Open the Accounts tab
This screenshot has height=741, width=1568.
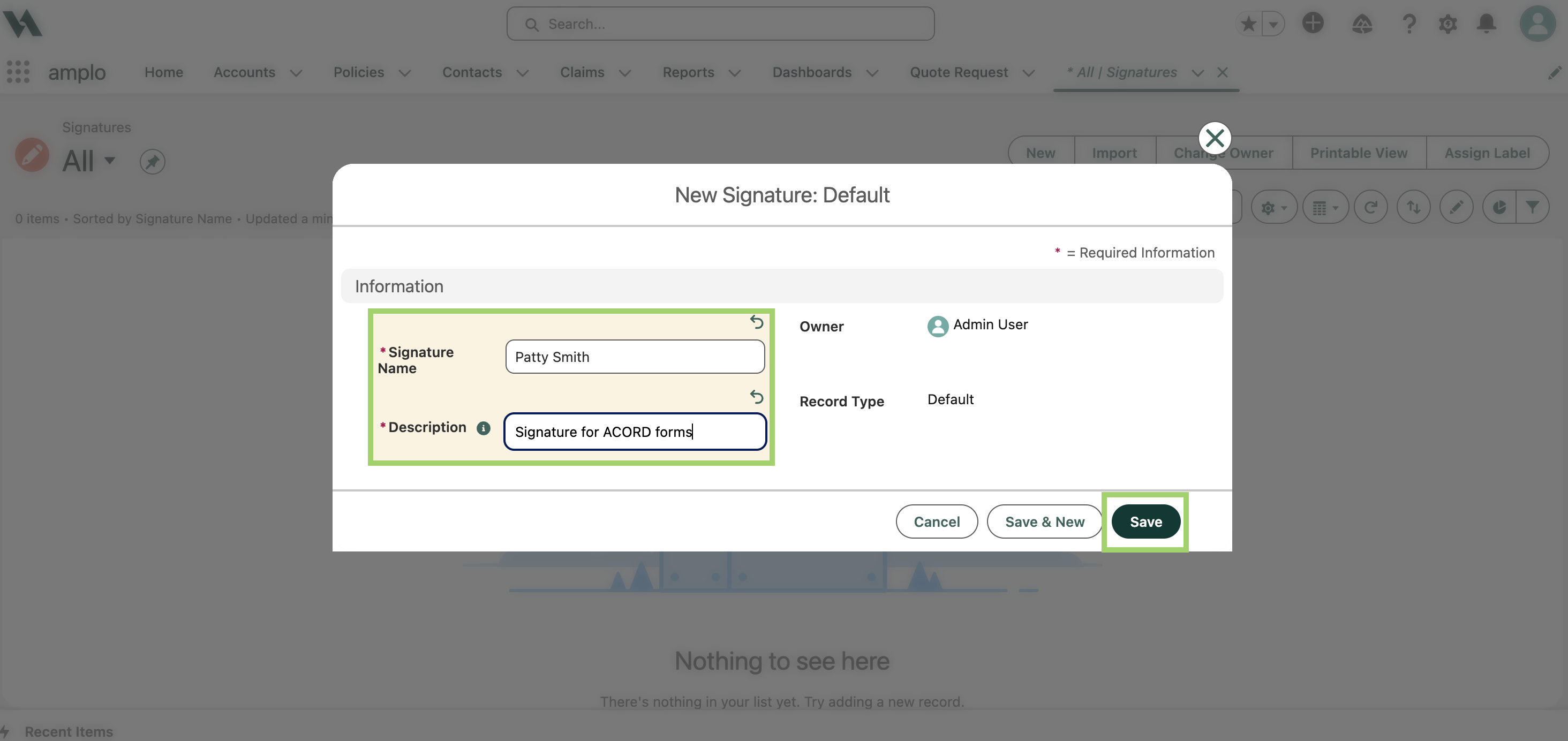tap(244, 72)
